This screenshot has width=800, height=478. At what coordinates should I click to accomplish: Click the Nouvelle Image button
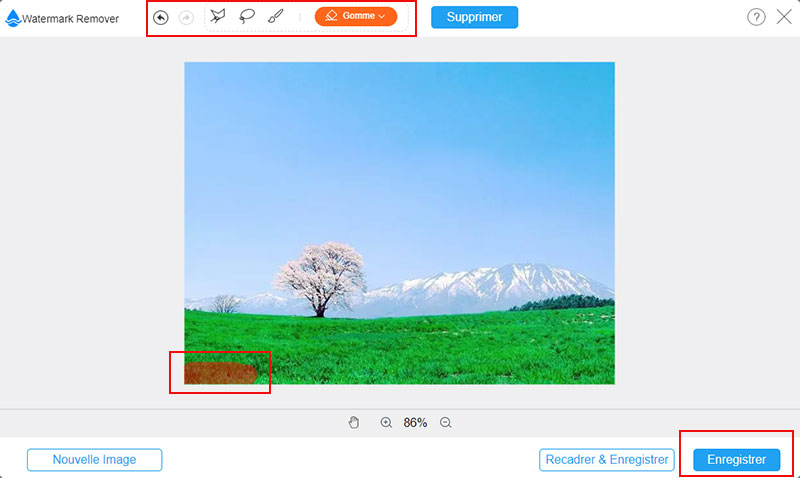click(x=94, y=460)
